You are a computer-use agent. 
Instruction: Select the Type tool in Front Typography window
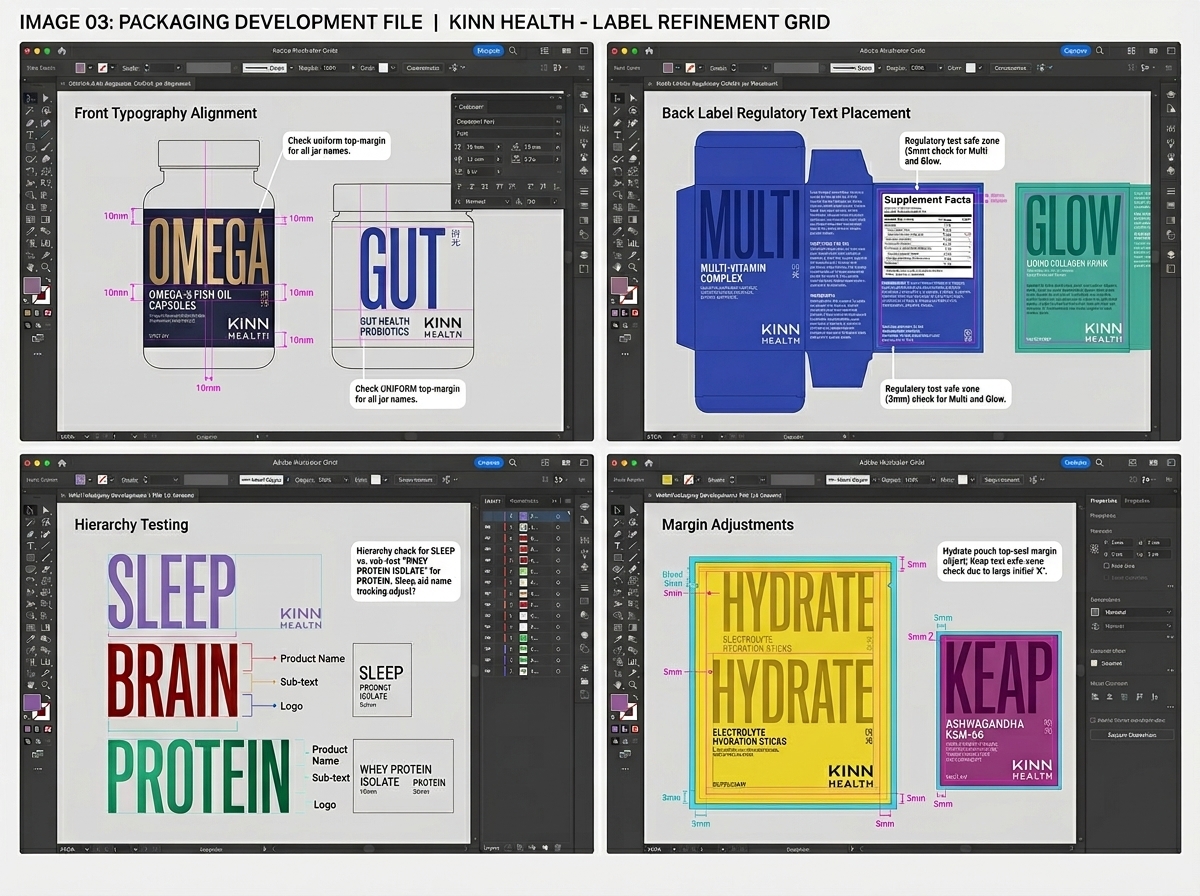click(x=30, y=135)
